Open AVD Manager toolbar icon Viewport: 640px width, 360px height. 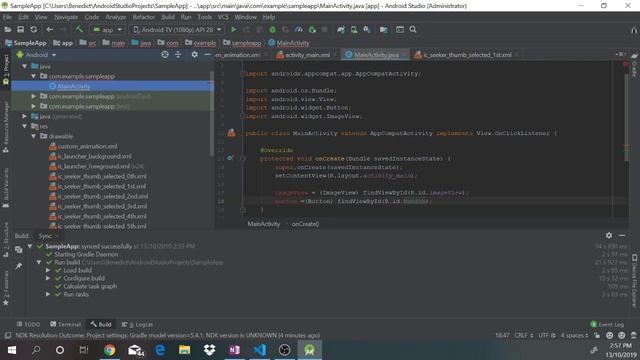click(354, 30)
